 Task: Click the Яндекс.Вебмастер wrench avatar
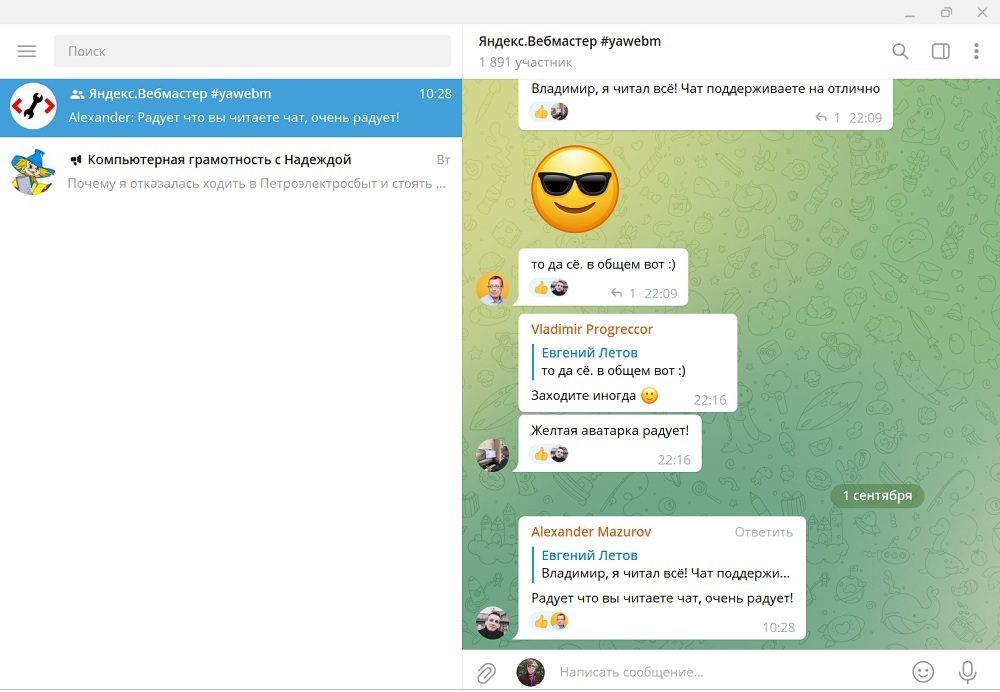coord(33,107)
